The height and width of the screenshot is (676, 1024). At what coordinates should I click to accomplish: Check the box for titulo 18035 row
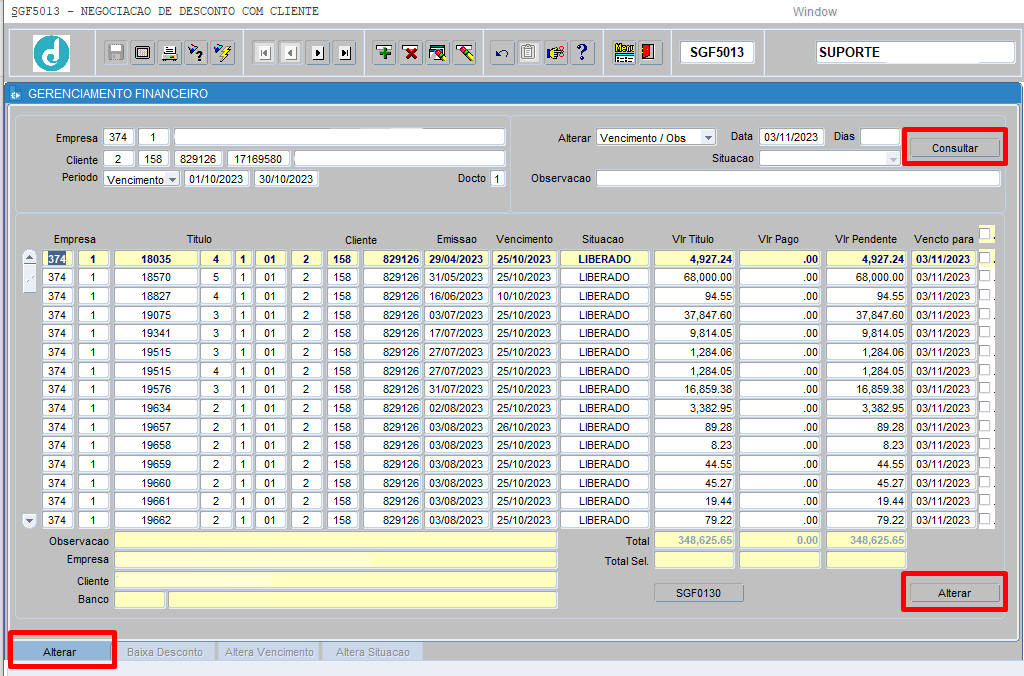[x=984, y=258]
